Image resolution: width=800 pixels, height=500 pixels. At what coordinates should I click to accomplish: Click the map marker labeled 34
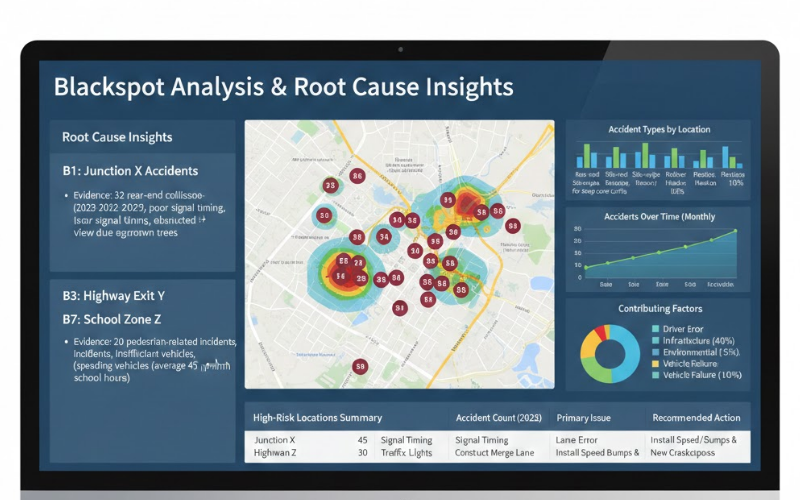click(x=384, y=237)
